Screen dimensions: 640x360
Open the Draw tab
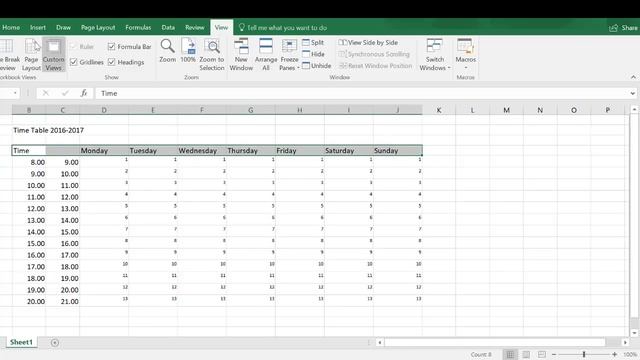click(x=63, y=27)
